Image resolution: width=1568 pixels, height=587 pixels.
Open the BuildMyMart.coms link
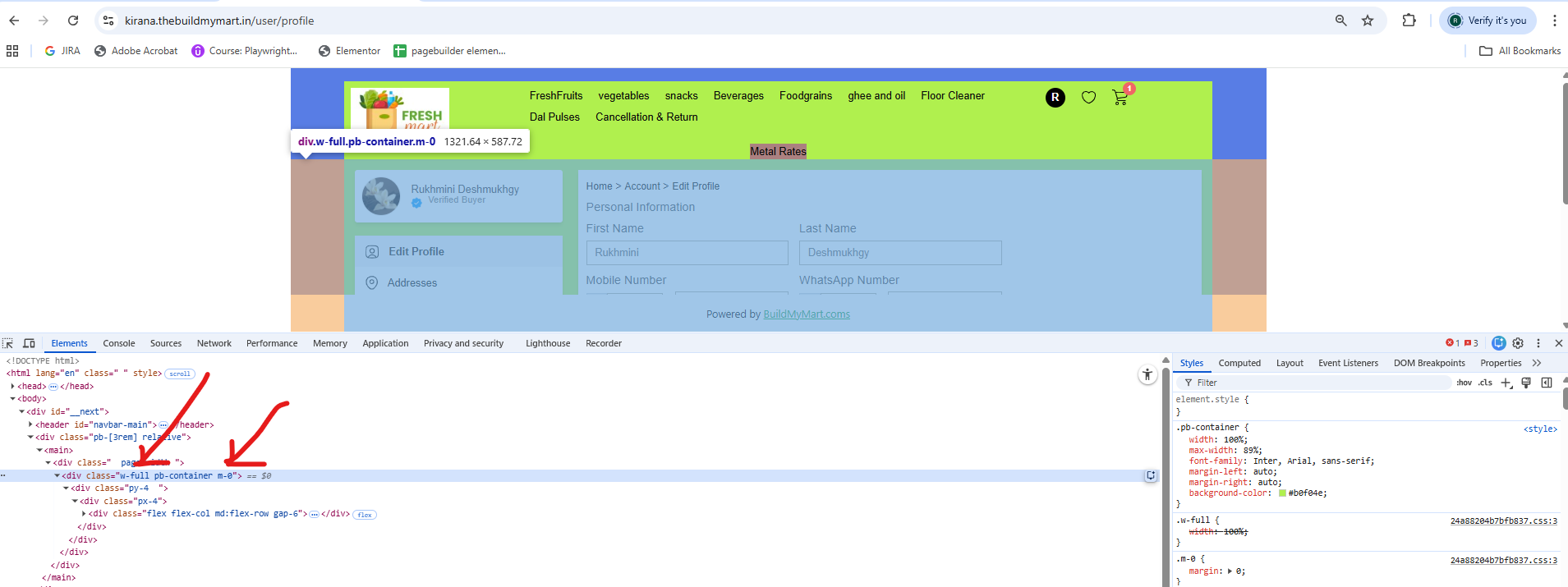click(x=807, y=314)
